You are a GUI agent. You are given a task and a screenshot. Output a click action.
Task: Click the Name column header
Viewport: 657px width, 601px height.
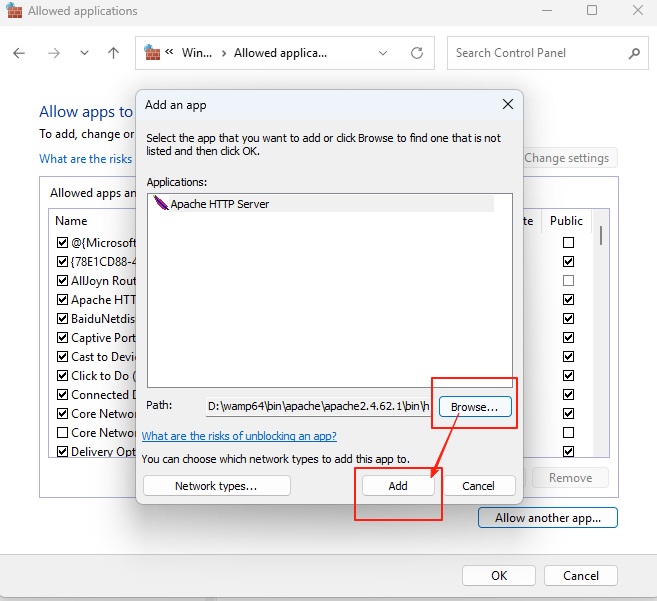pyautogui.click(x=71, y=221)
